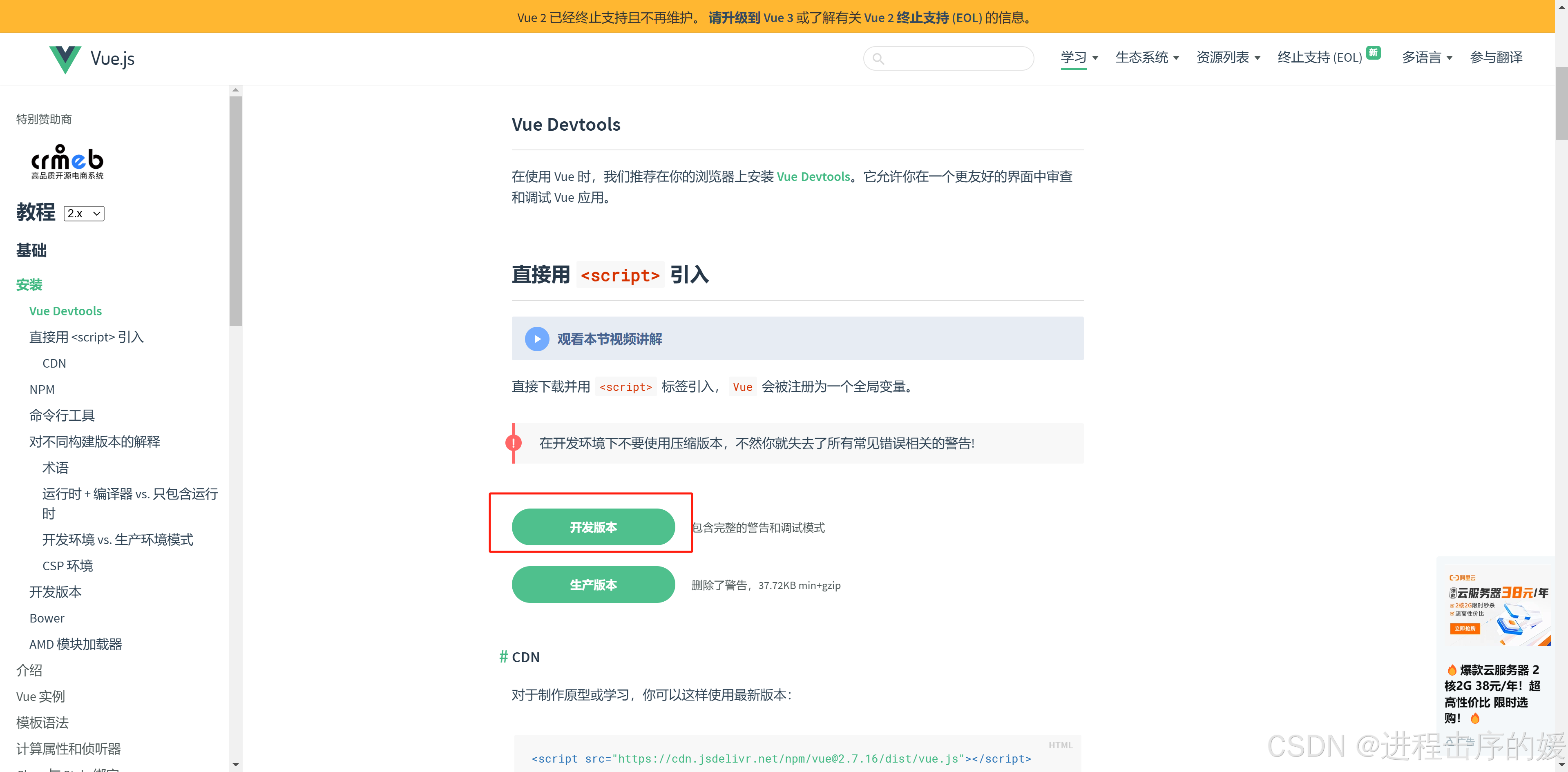Click the green 新 badge by EOL
Screen dimensions: 1568x772
pos(1373,52)
